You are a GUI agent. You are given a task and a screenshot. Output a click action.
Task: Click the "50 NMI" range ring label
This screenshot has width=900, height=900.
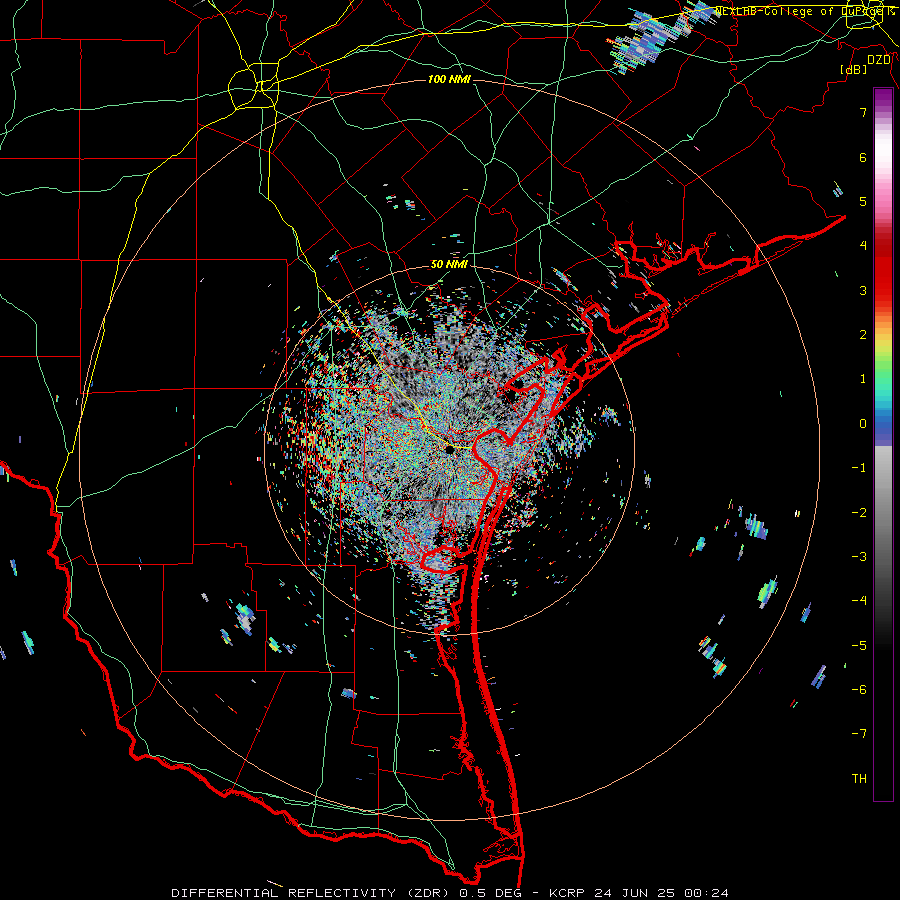(449, 264)
